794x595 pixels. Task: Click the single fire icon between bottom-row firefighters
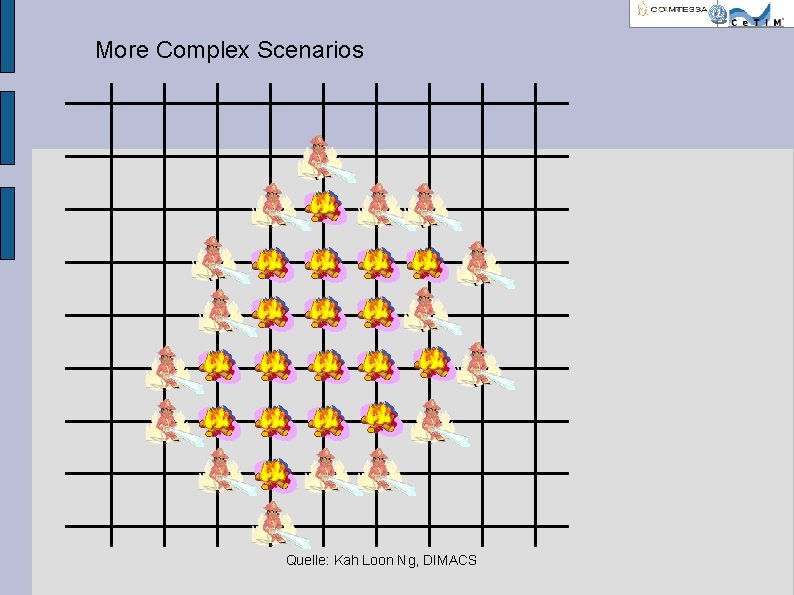tap(274, 475)
